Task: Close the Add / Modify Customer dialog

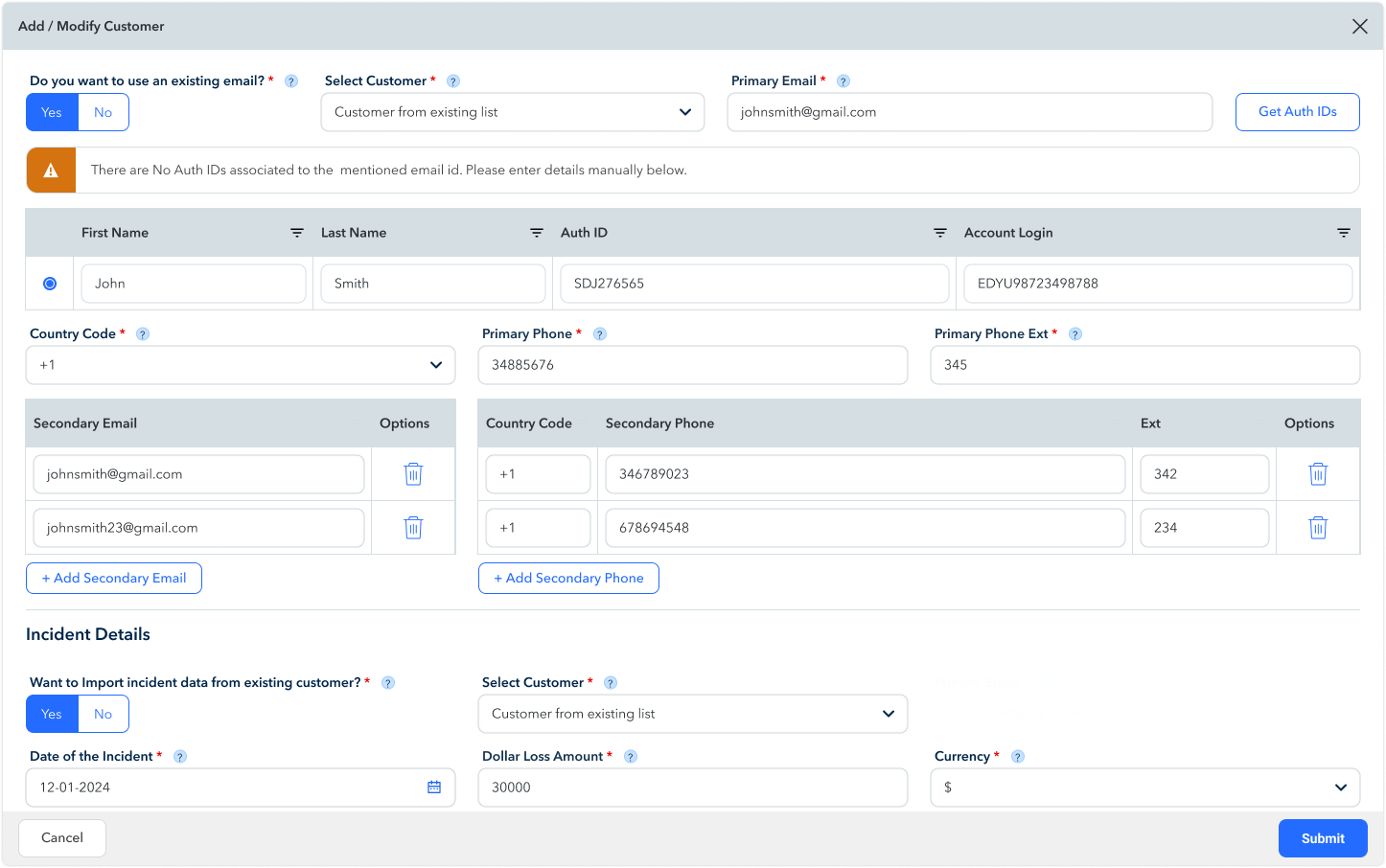Action: (1359, 27)
